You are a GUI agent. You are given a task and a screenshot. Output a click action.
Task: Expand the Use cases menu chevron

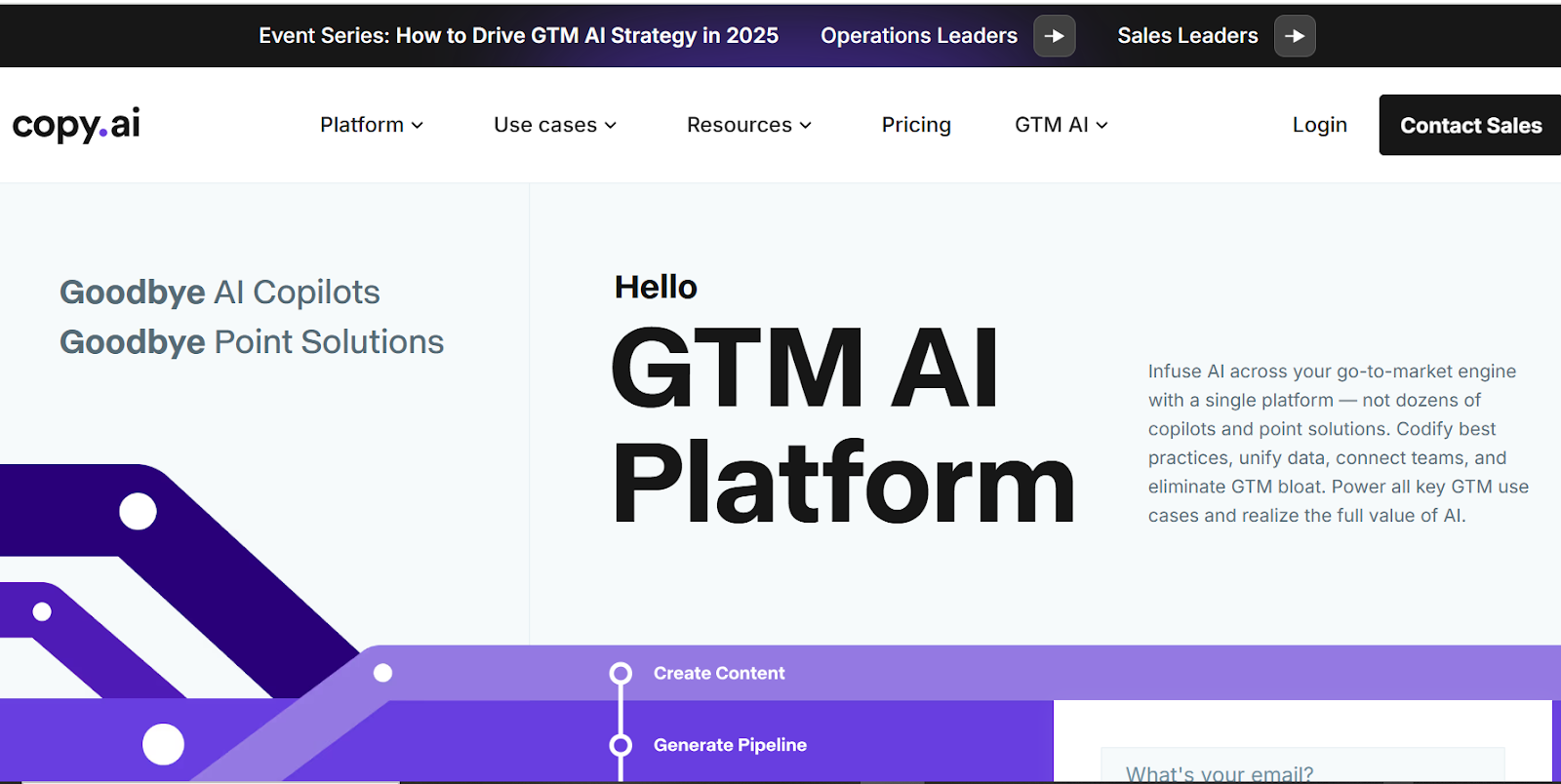611,125
